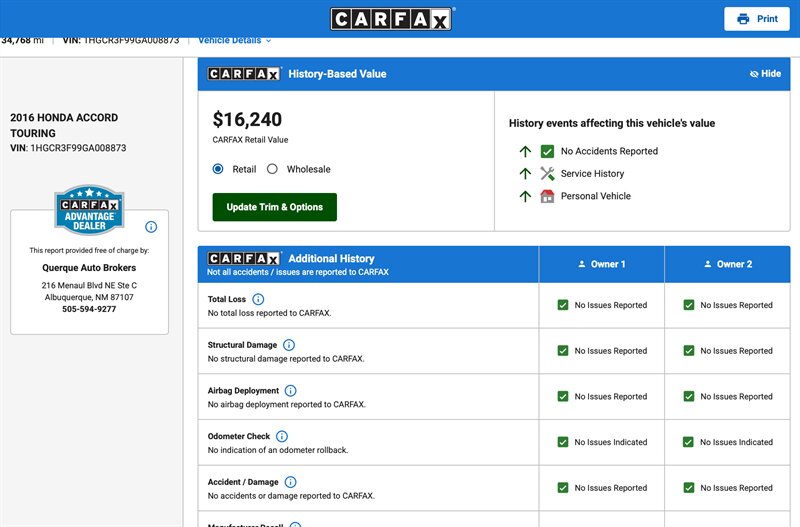The image size is (800, 527).
Task: Select the Retail radio option
Action: (x=218, y=169)
